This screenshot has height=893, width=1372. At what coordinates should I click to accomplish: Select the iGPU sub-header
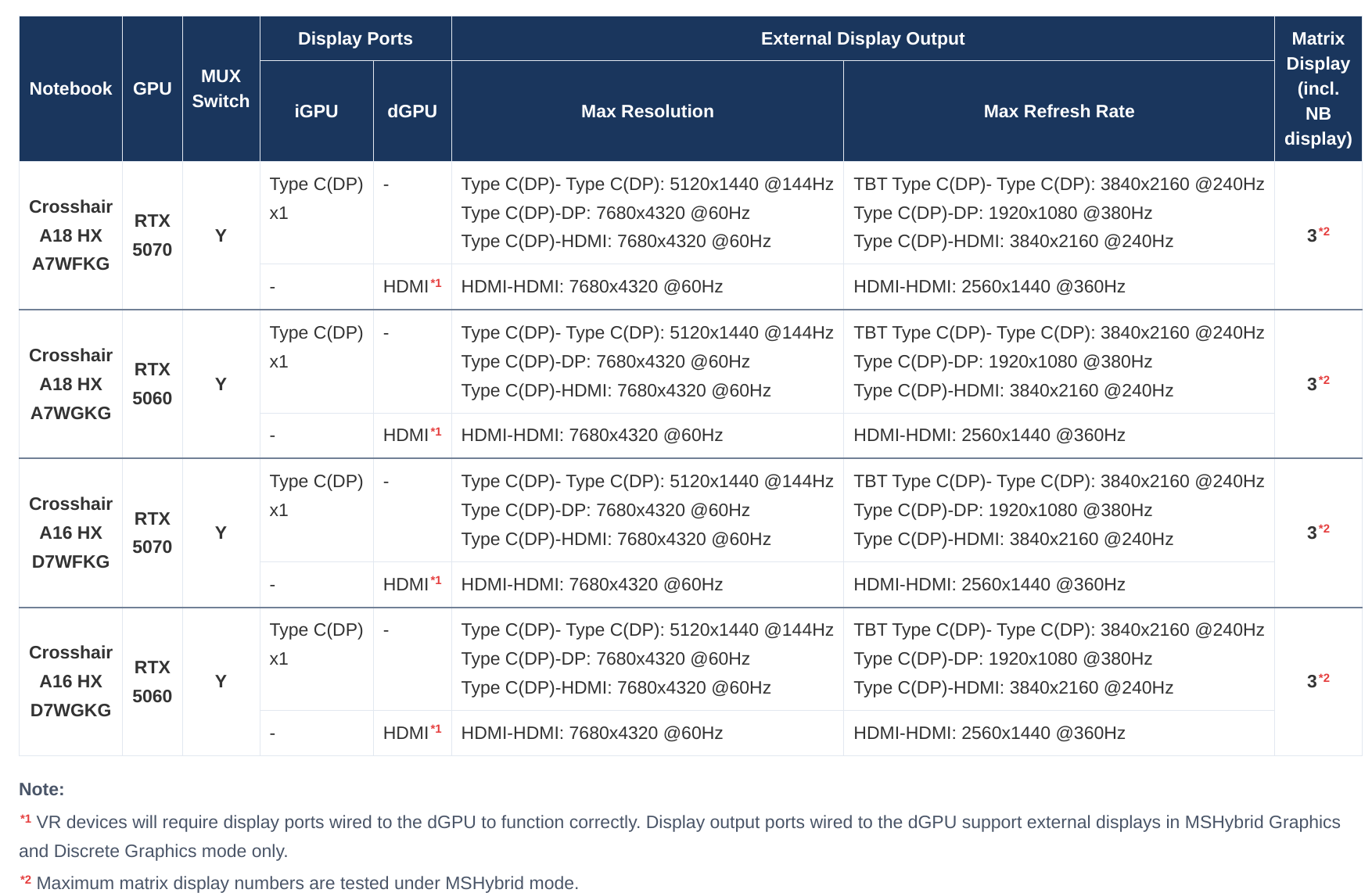point(316,111)
